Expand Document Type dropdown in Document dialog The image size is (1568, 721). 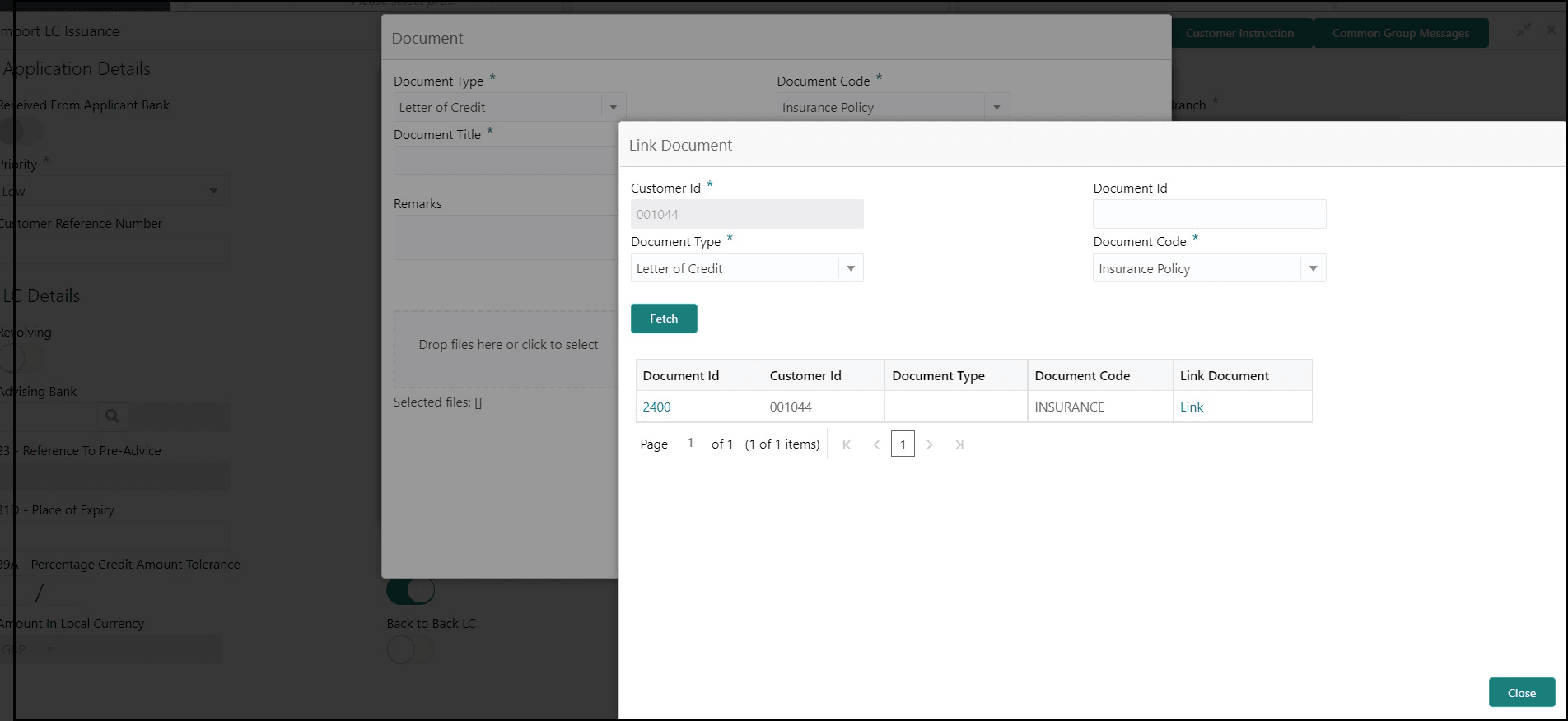[614, 107]
